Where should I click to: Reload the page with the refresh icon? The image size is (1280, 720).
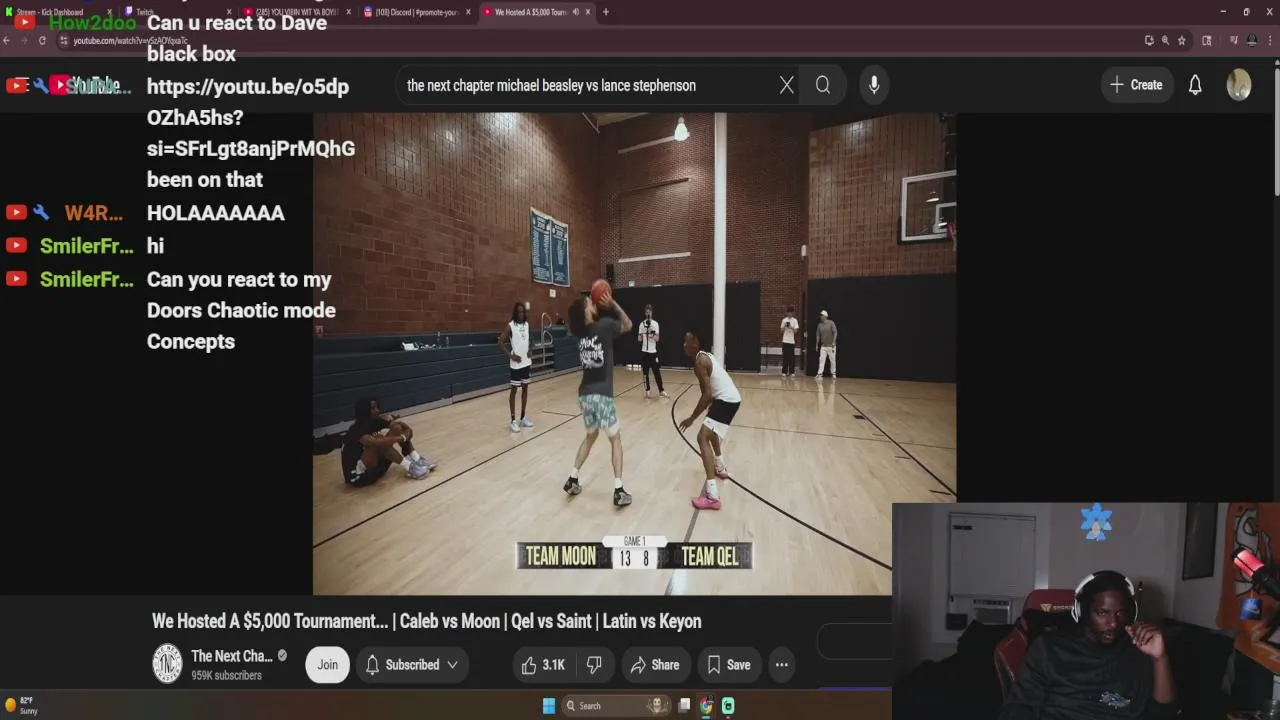coord(42,40)
